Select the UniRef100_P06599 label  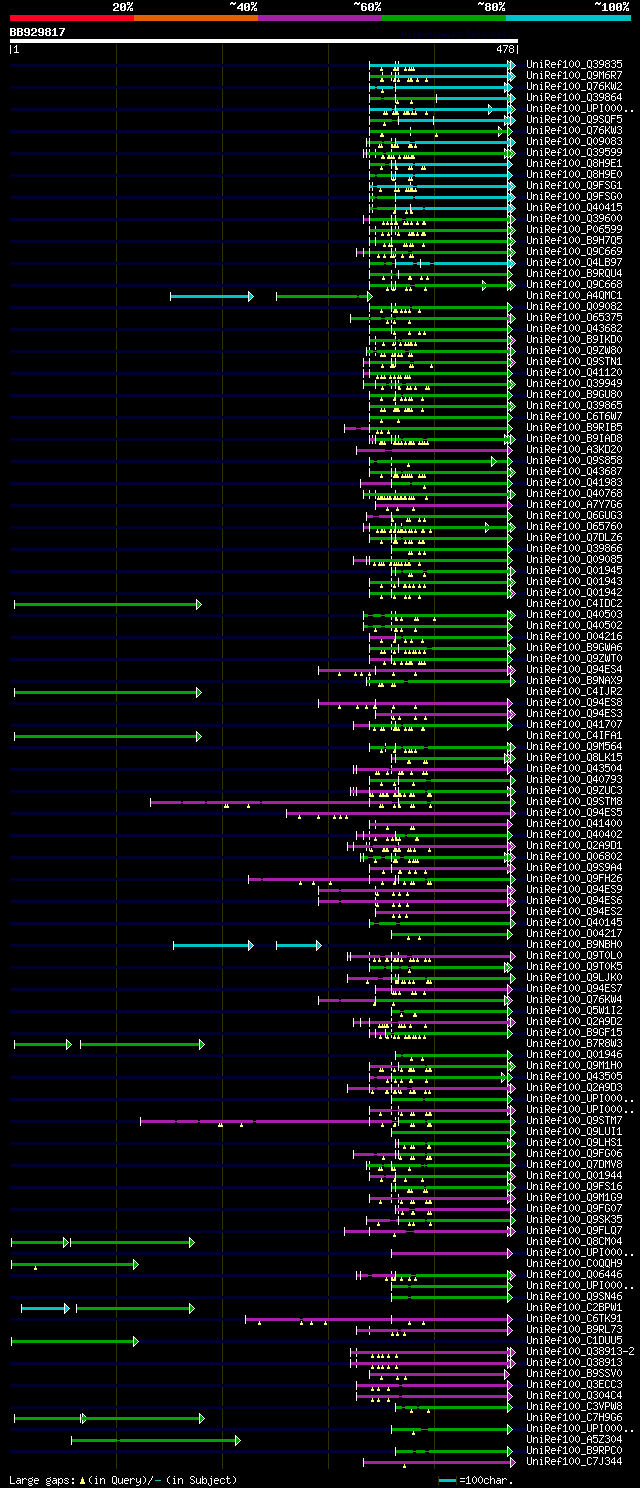[x=574, y=229]
